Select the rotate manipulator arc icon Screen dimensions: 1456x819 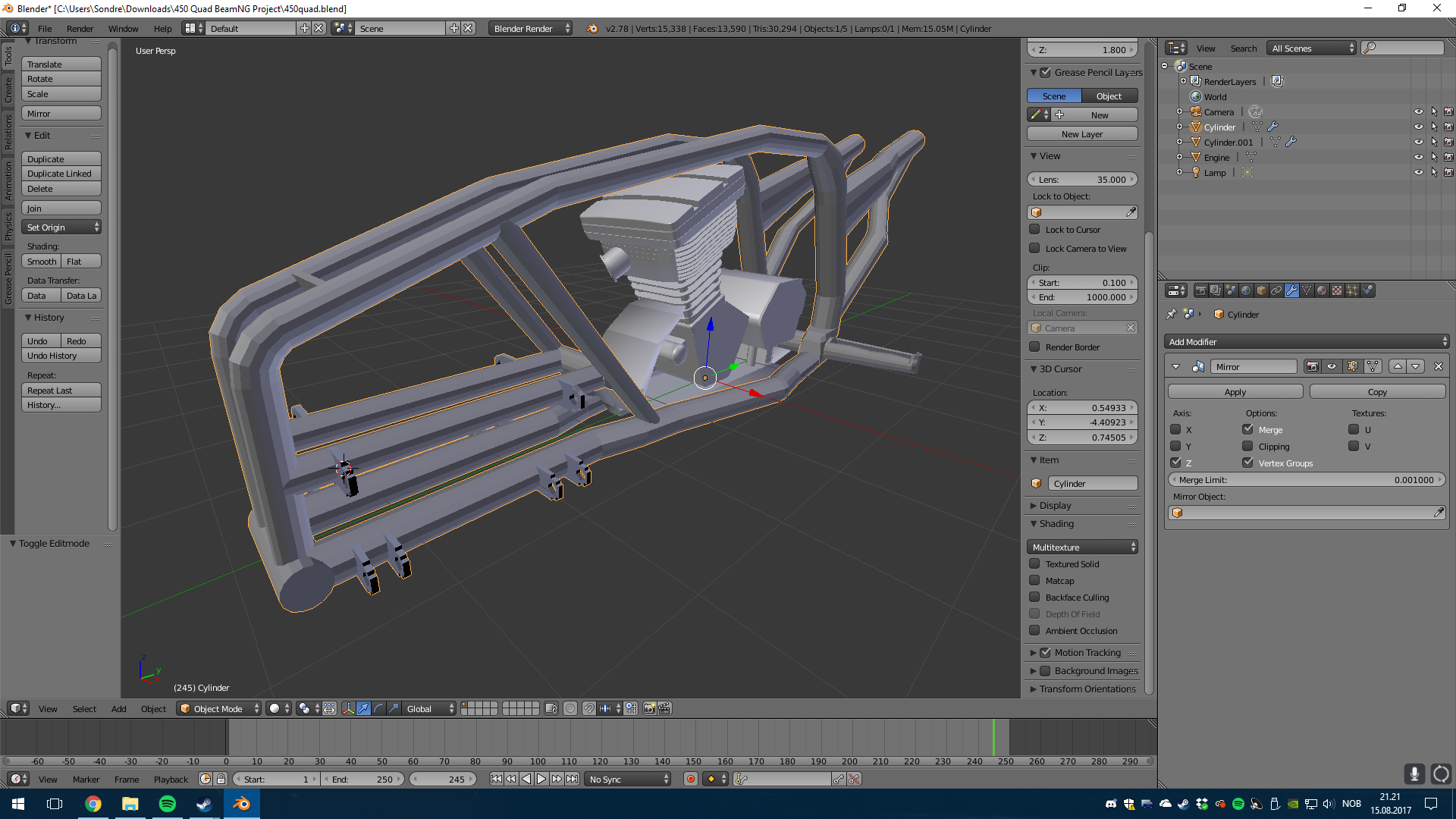(x=378, y=708)
